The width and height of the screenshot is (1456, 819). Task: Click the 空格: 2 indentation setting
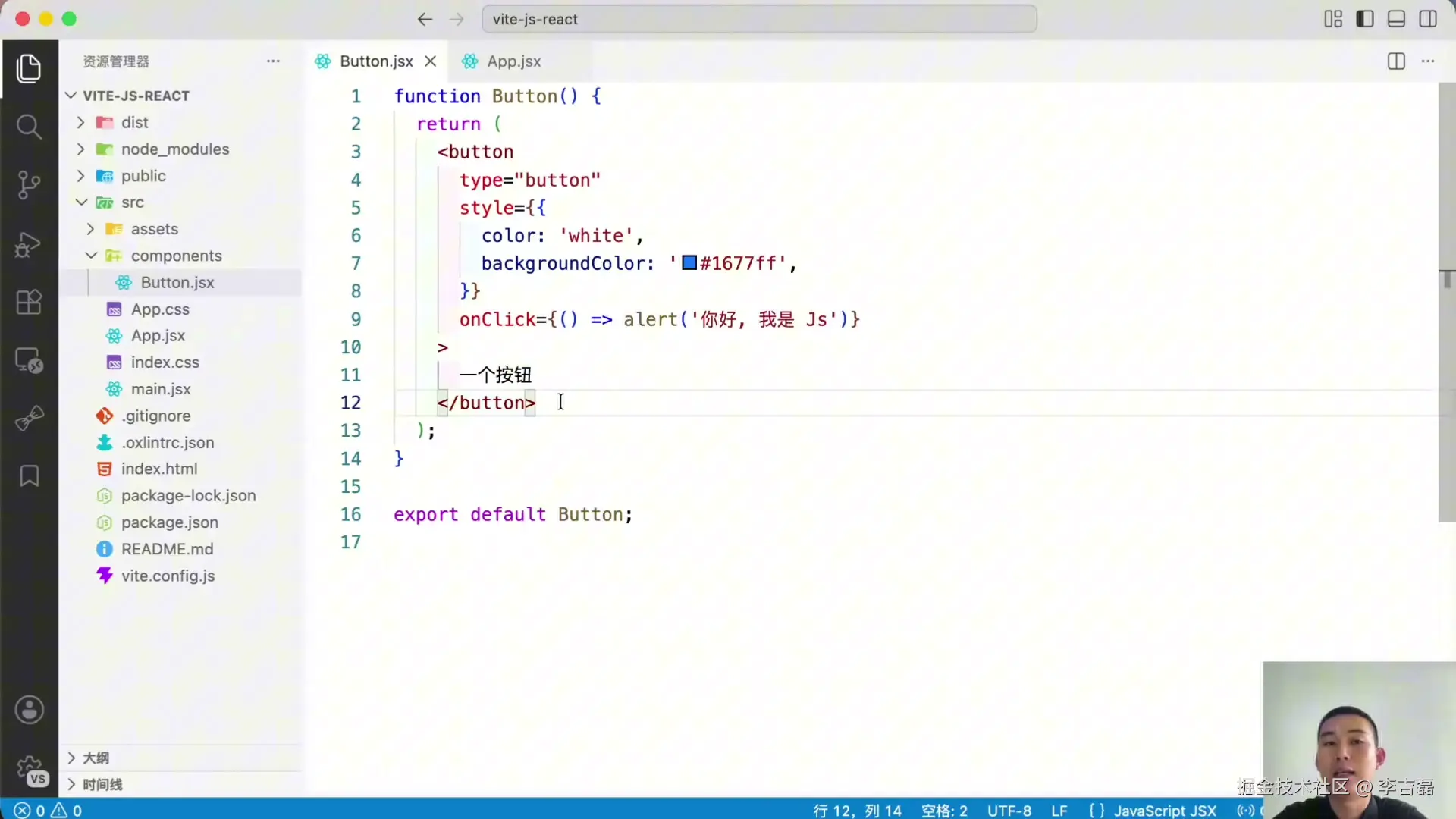point(944,811)
